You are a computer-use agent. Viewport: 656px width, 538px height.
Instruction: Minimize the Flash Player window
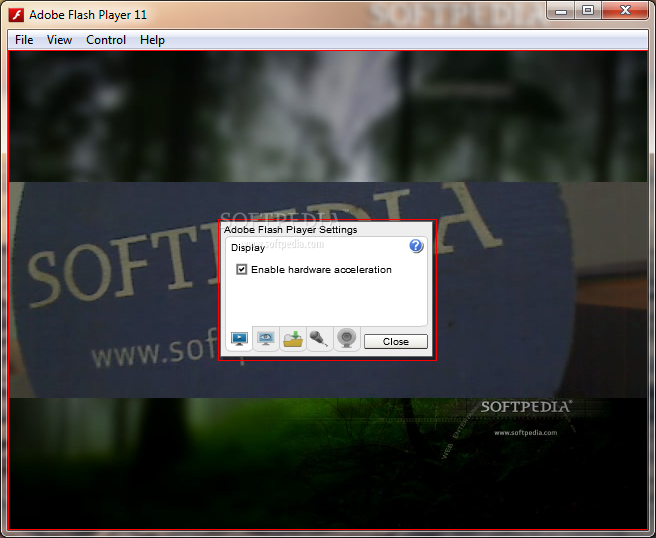pyautogui.click(x=561, y=11)
